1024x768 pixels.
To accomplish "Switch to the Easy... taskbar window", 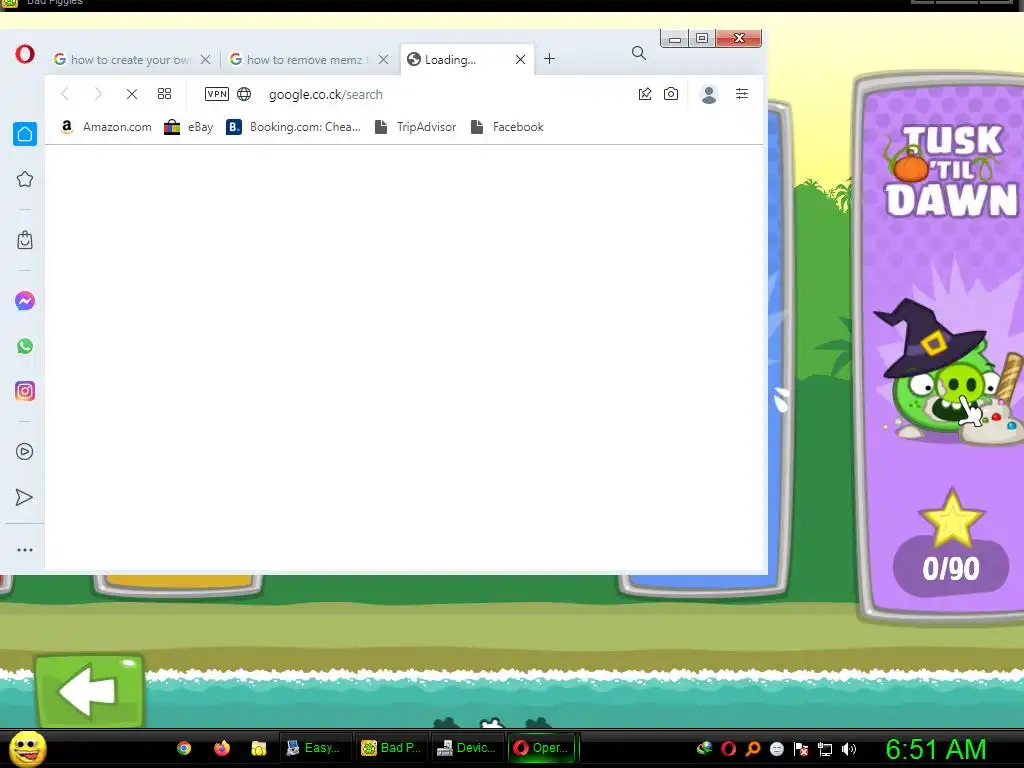I will tap(316, 748).
